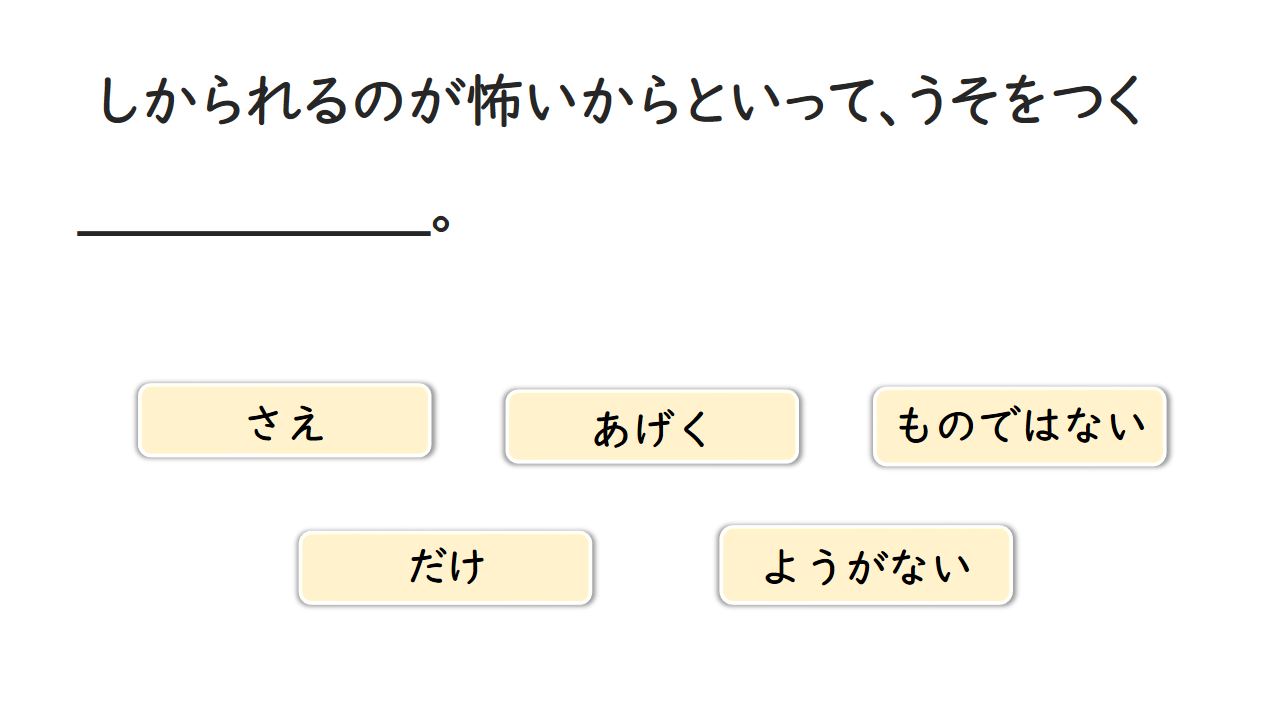Viewport: 1280px width, 720px height.
Task: Click the question sentence beginning しかられるのが
Action: coord(620,102)
